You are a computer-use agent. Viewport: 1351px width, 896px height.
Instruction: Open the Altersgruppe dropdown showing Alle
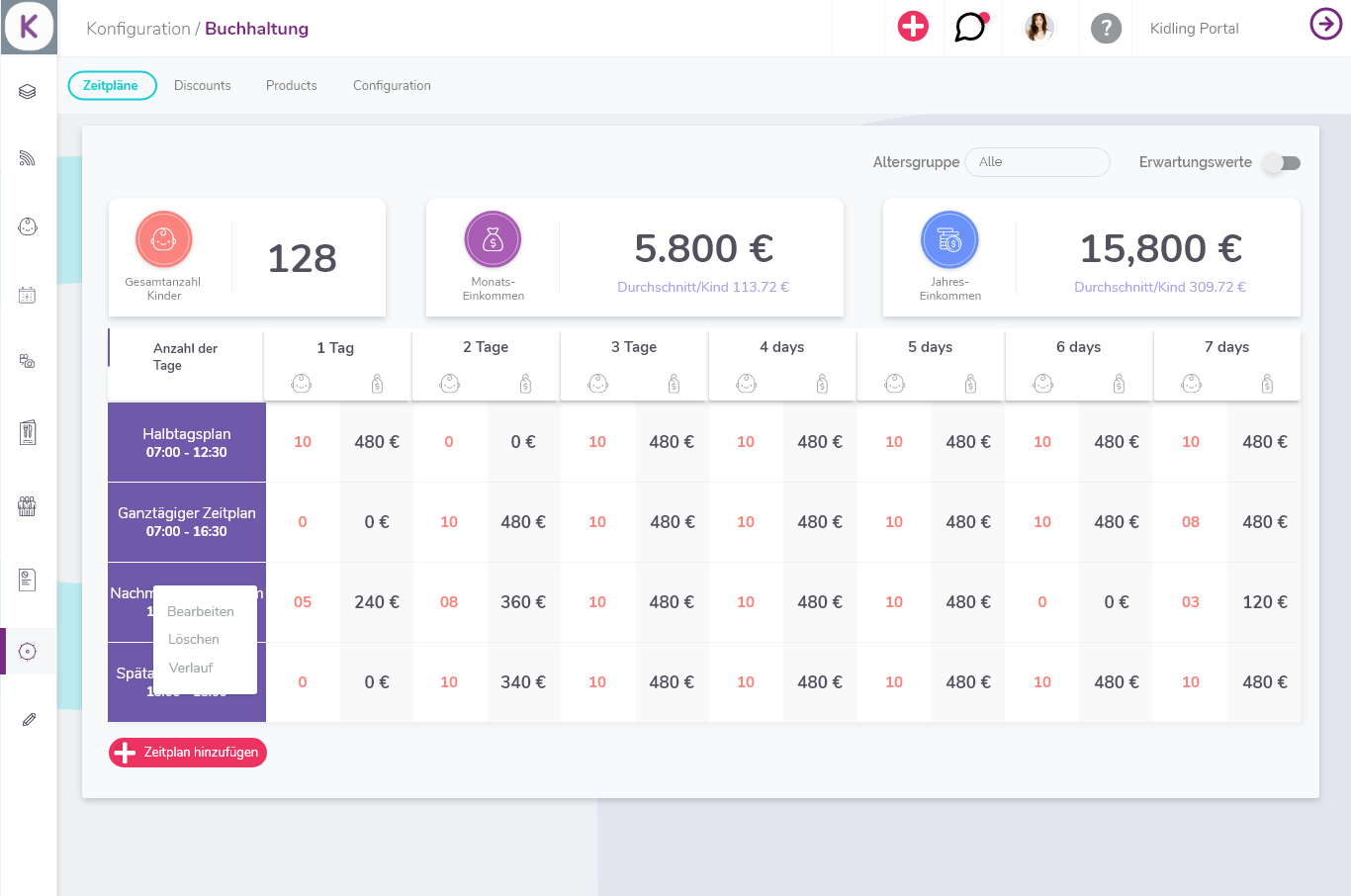[1037, 161]
